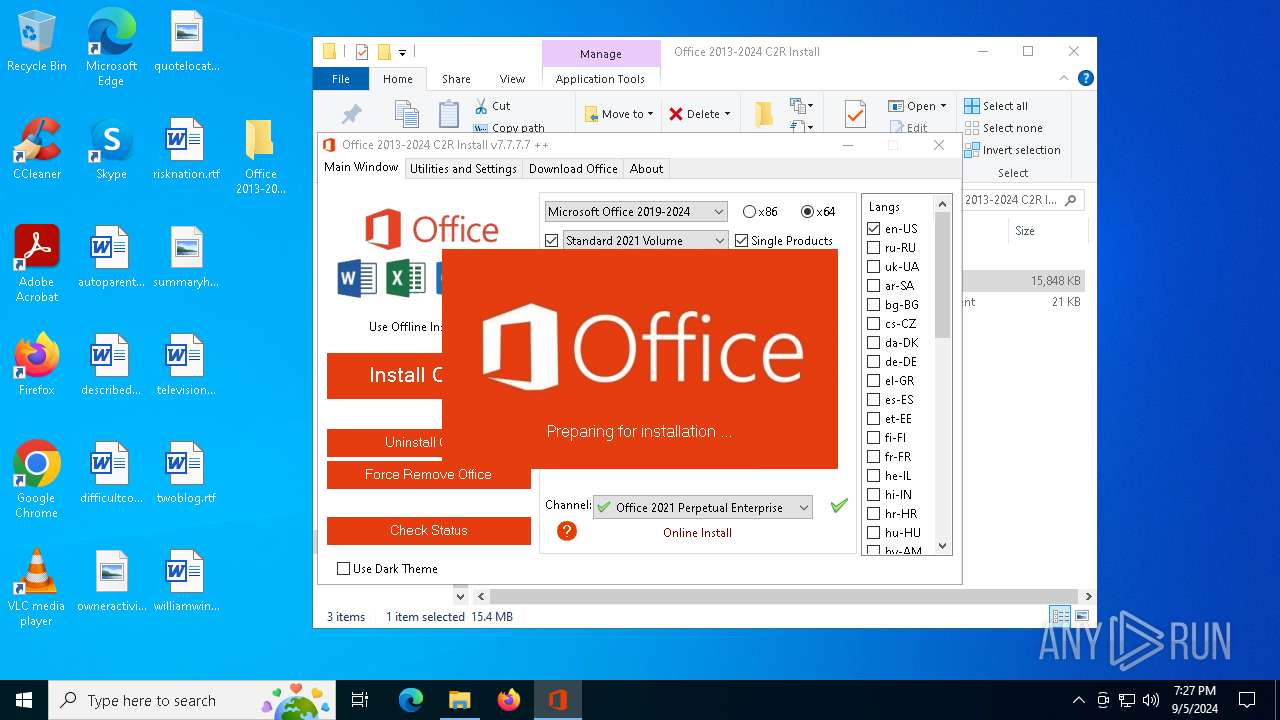The height and width of the screenshot is (720, 1280).
Task: Select the williamwin... document icon
Action: (186, 580)
